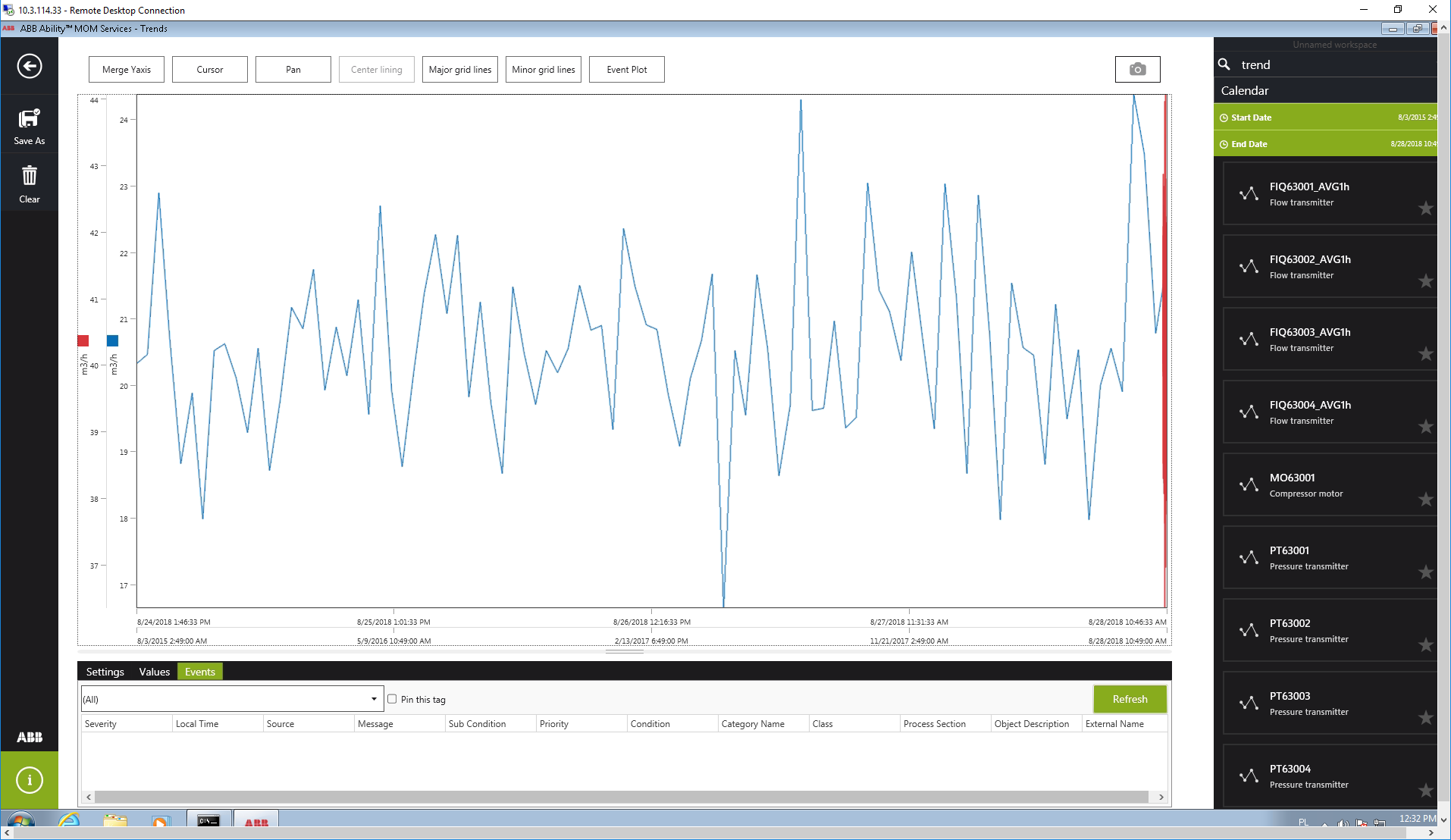
Task: Click the back arrow icon
Action: click(x=30, y=67)
